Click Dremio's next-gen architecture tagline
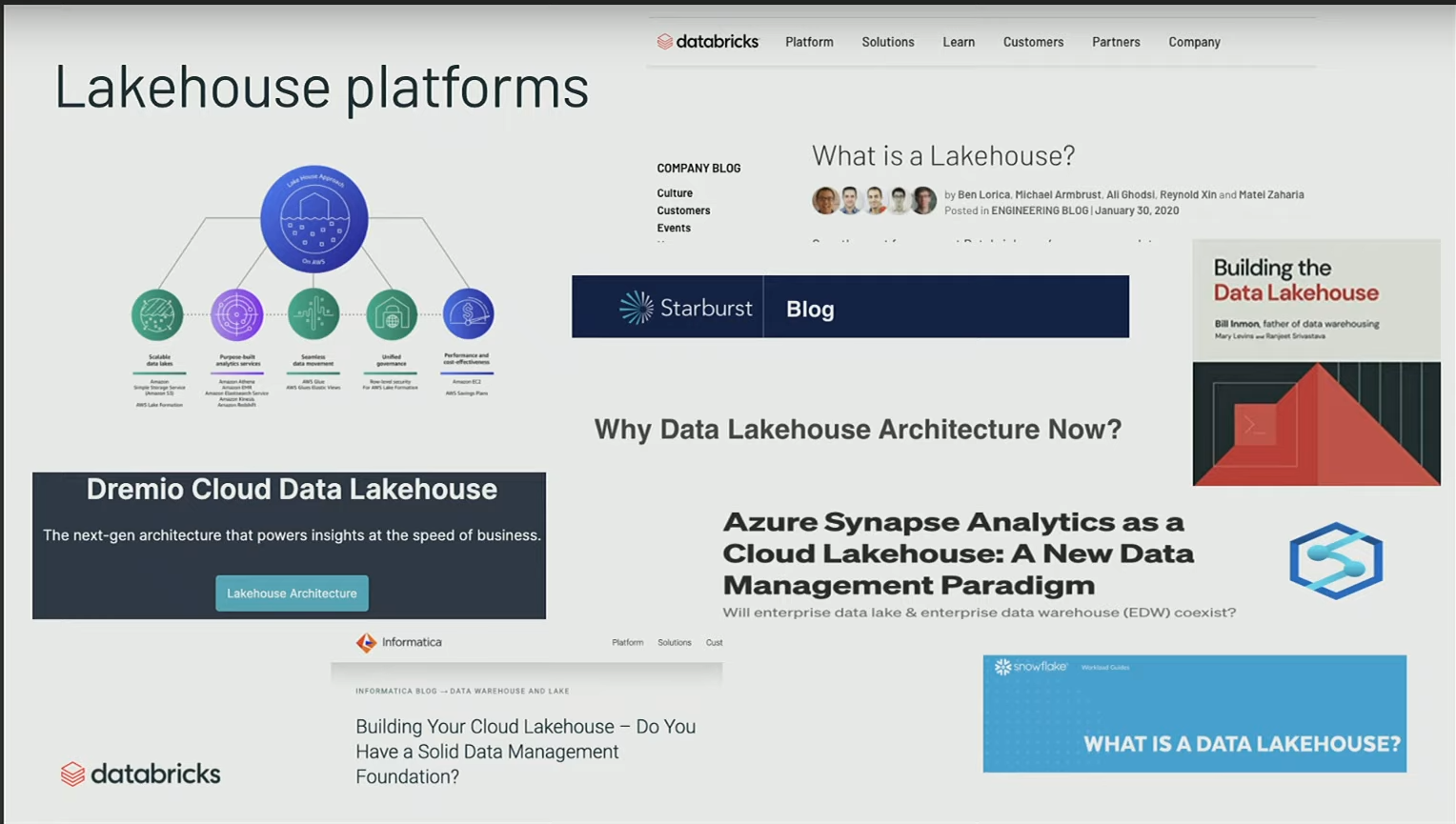Screen dimensions: 1456x824 coord(292,535)
